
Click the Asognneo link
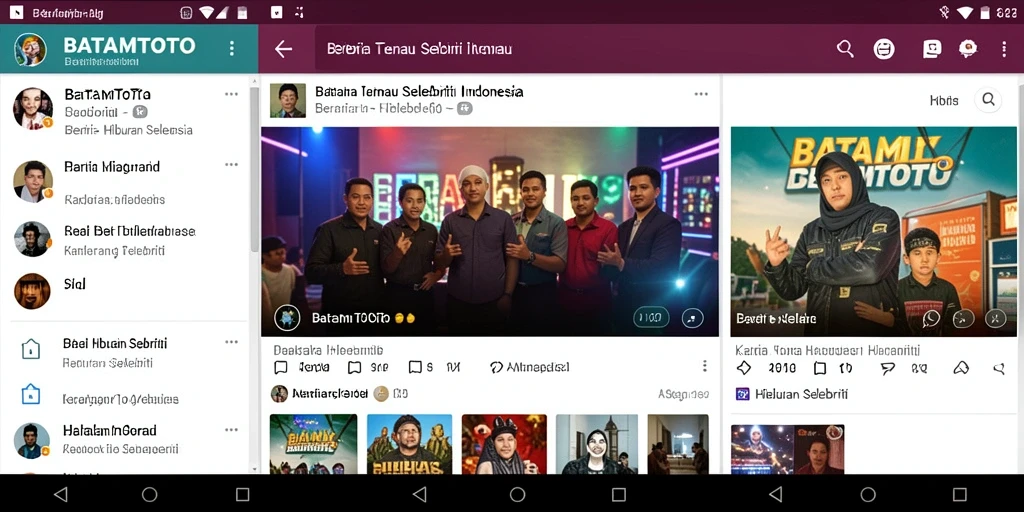pos(683,394)
